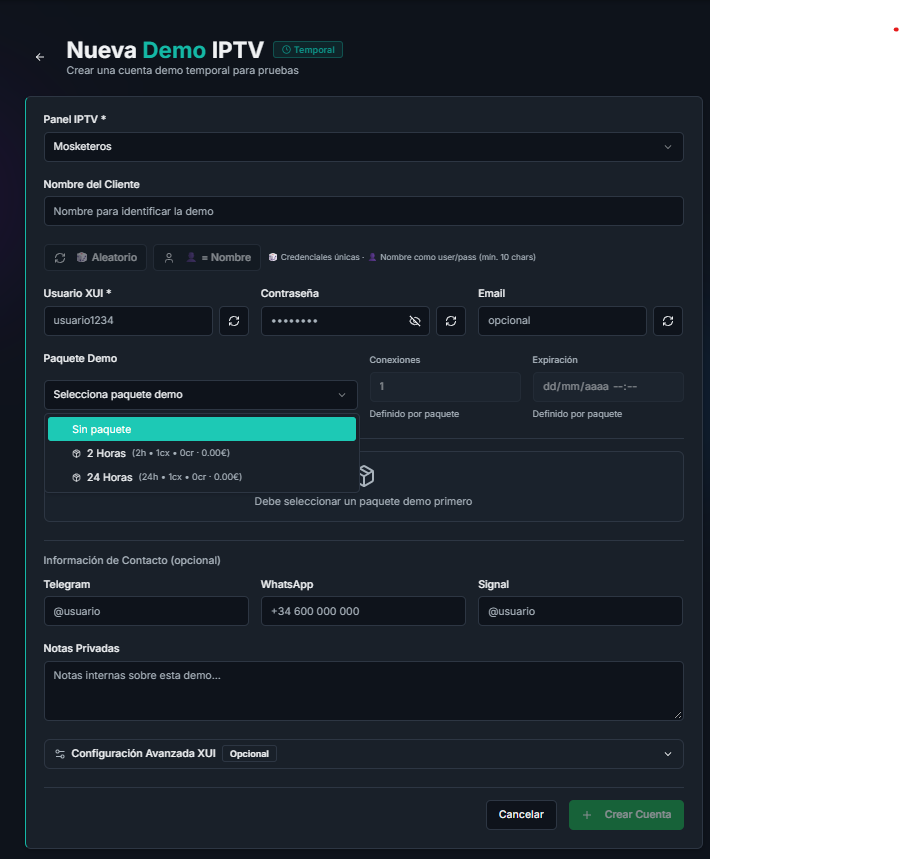Screen dimensions: 900x859
Task: Focus the Signal @usuario field
Action: (x=580, y=611)
